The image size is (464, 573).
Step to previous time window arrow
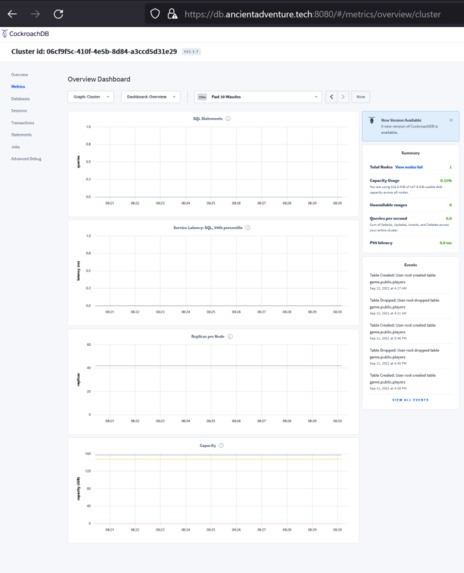tap(331, 97)
